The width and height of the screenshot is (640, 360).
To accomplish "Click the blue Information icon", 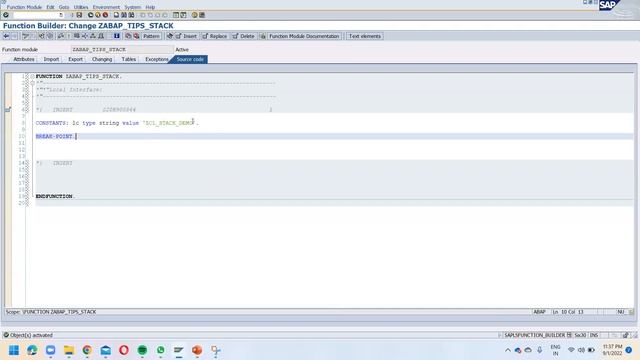I will point(117,36).
